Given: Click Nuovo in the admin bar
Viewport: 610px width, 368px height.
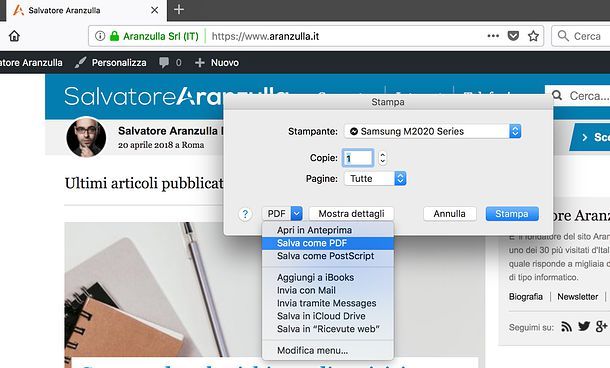Looking at the screenshot, I should tap(225, 63).
